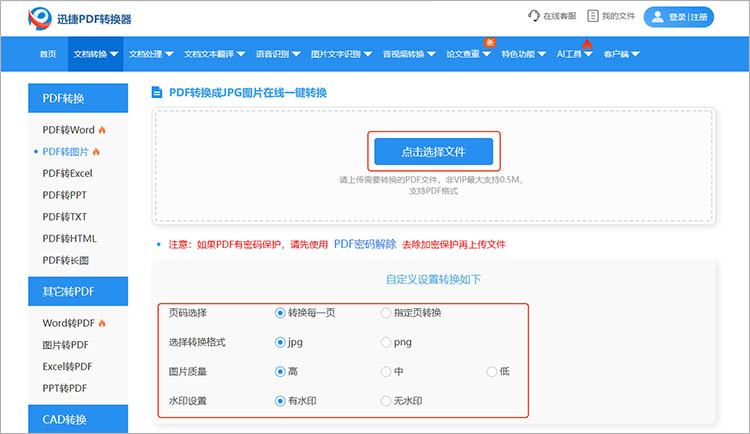Click the CAD转换 sidebar section header
Viewport: 750px width, 434px height.
pyautogui.click(x=78, y=419)
